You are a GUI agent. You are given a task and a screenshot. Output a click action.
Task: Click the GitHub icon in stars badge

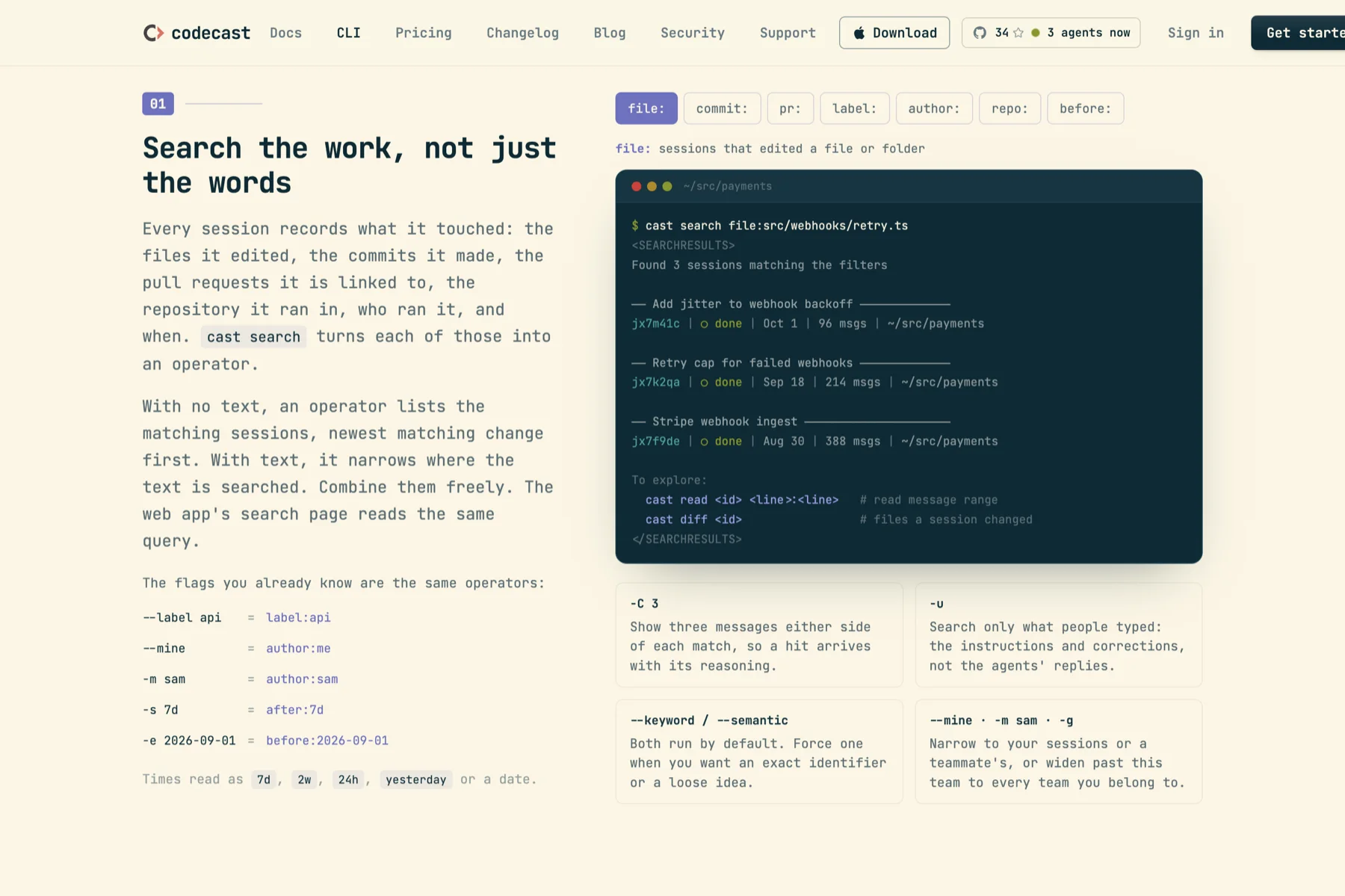(x=980, y=33)
